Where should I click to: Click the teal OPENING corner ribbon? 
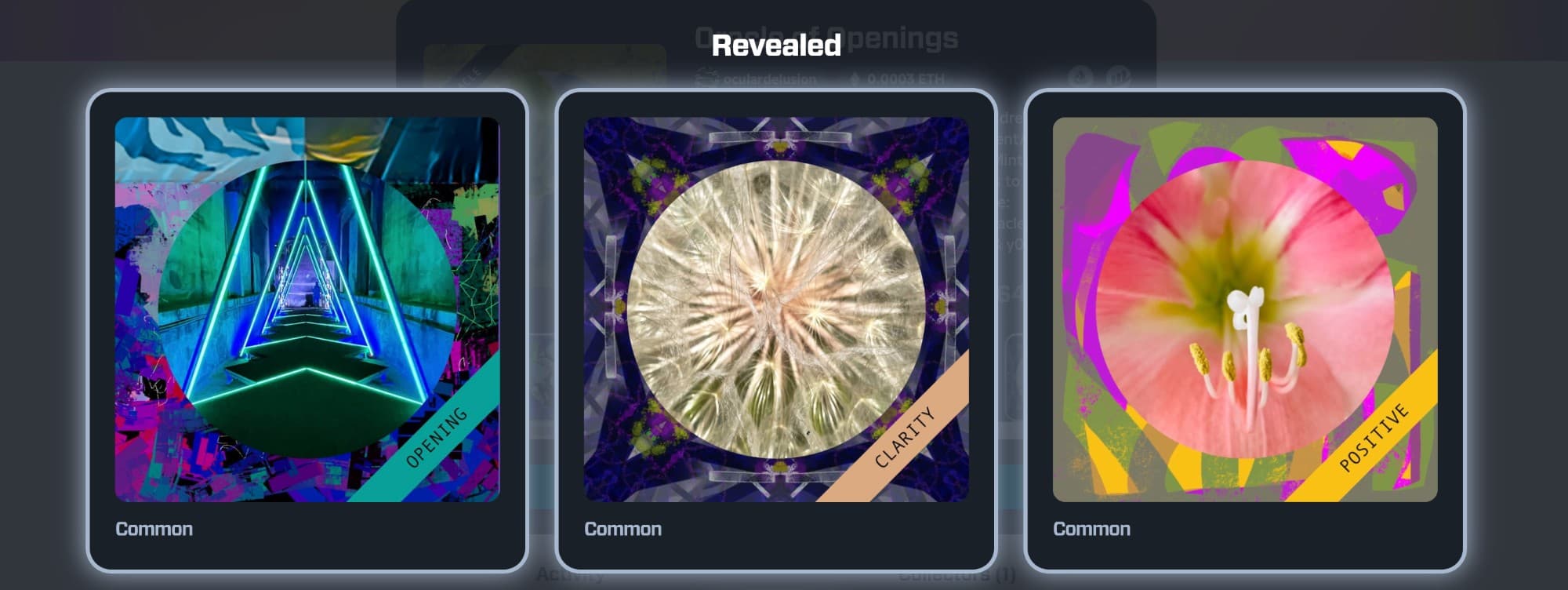point(436,437)
